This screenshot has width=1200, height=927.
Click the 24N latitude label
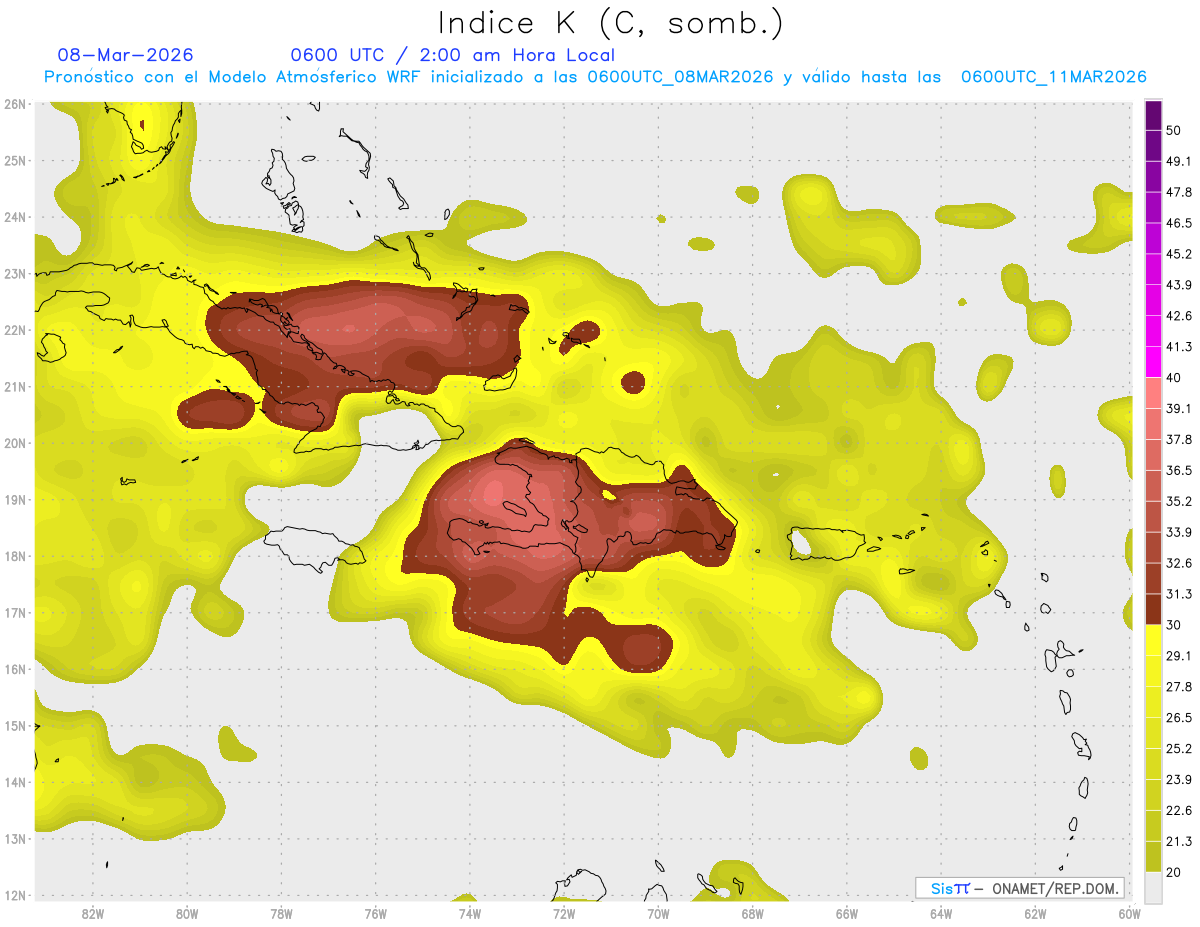click(15, 217)
